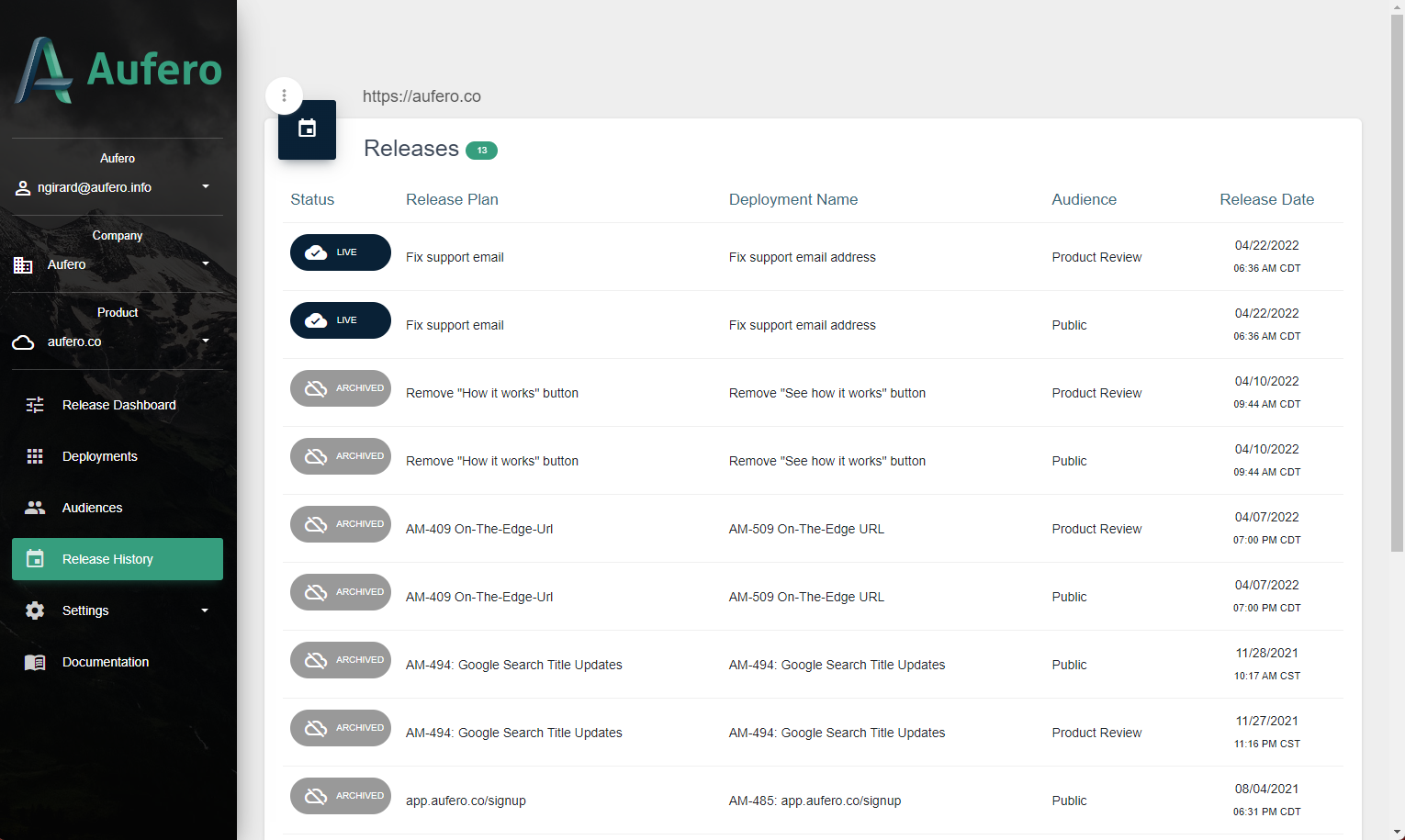Expand the ngirard@aufero.info user dropdown
1405x840 pixels.
pyautogui.click(x=205, y=186)
